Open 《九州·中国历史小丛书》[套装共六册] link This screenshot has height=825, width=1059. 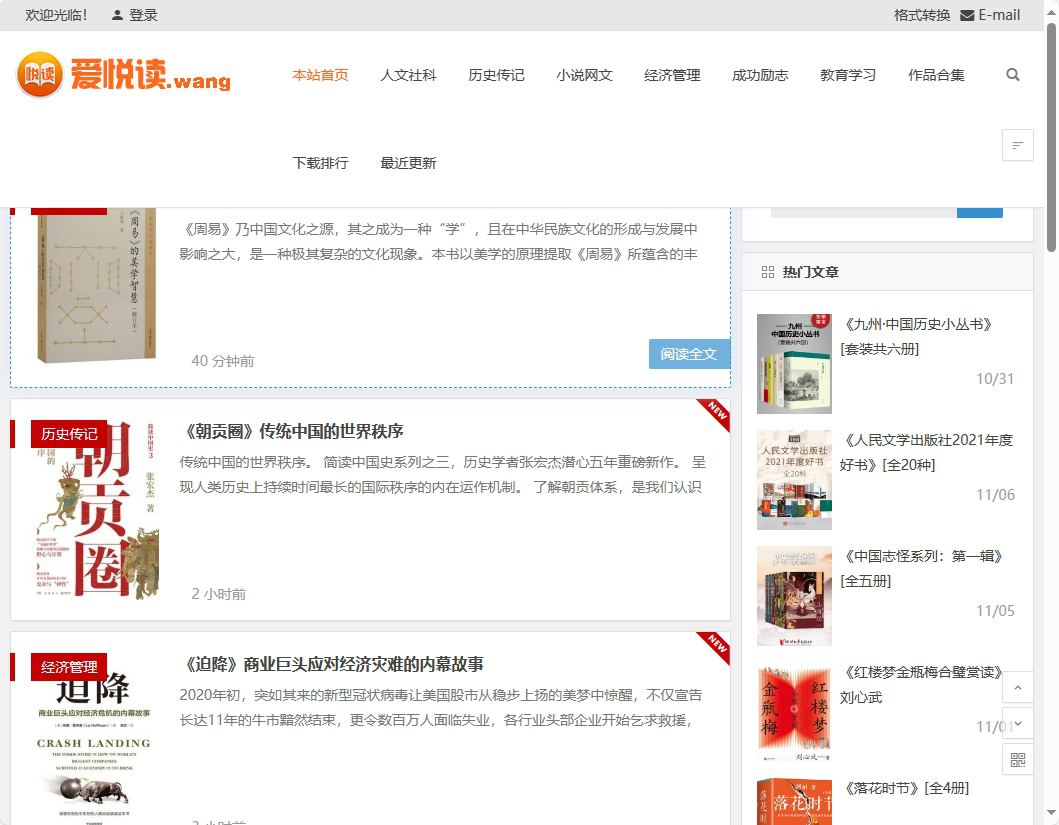point(917,336)
